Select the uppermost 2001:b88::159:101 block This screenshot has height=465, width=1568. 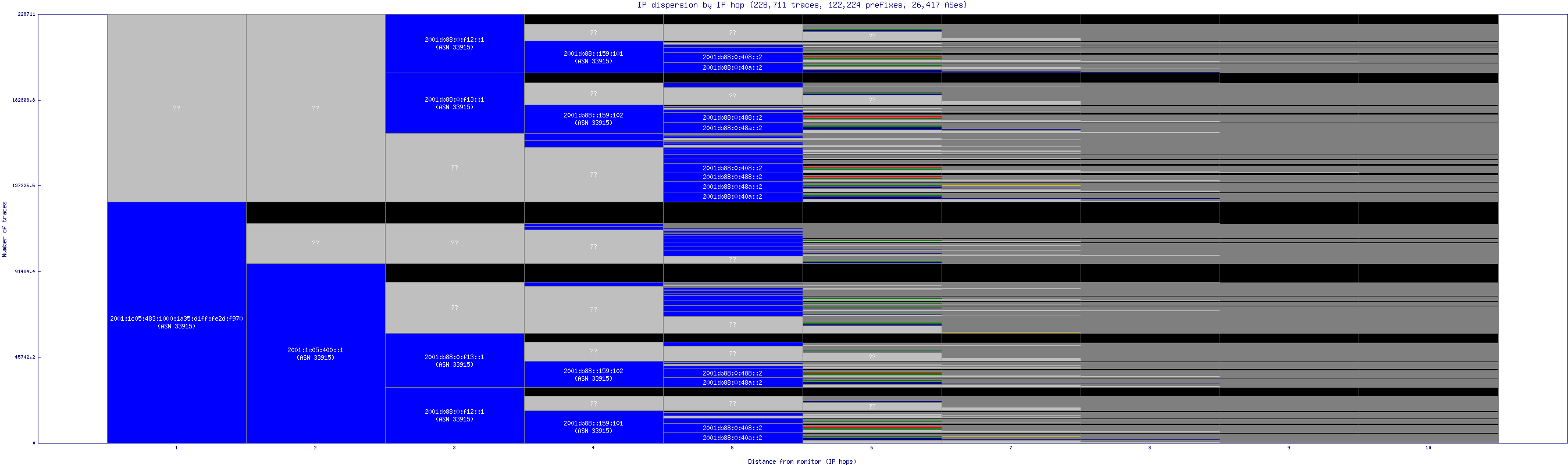pos(593,56)
